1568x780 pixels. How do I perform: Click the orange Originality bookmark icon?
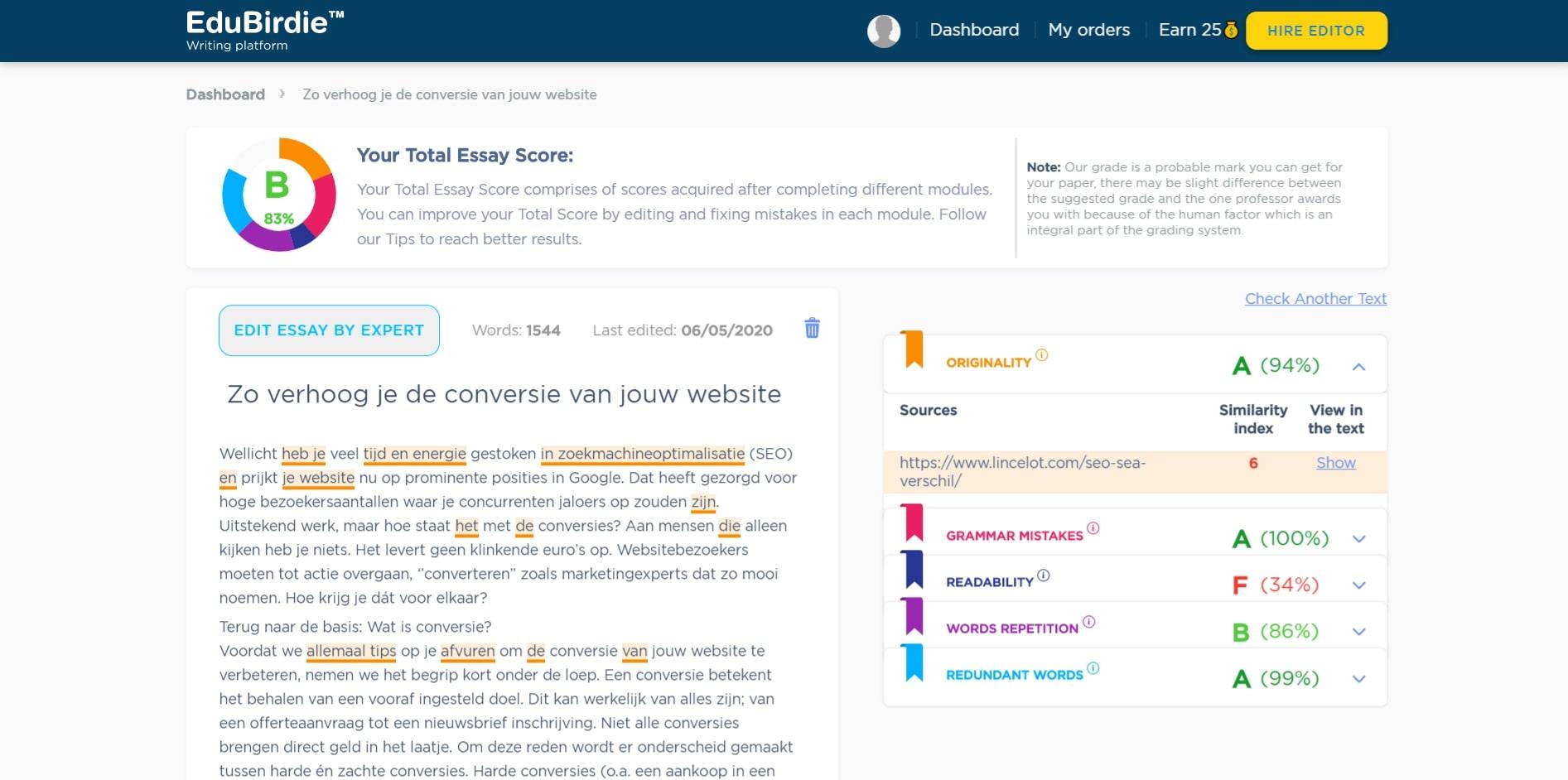point(914,349)
